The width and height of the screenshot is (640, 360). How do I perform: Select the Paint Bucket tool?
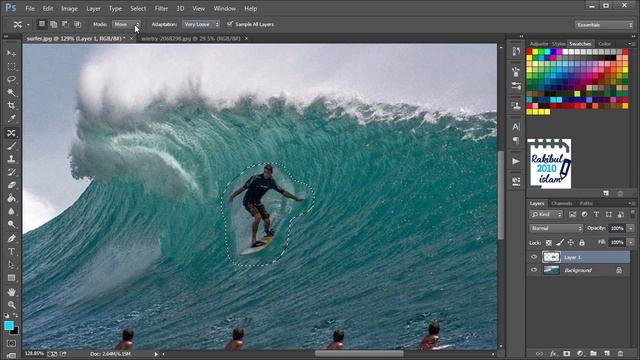[x=11, y=198]
